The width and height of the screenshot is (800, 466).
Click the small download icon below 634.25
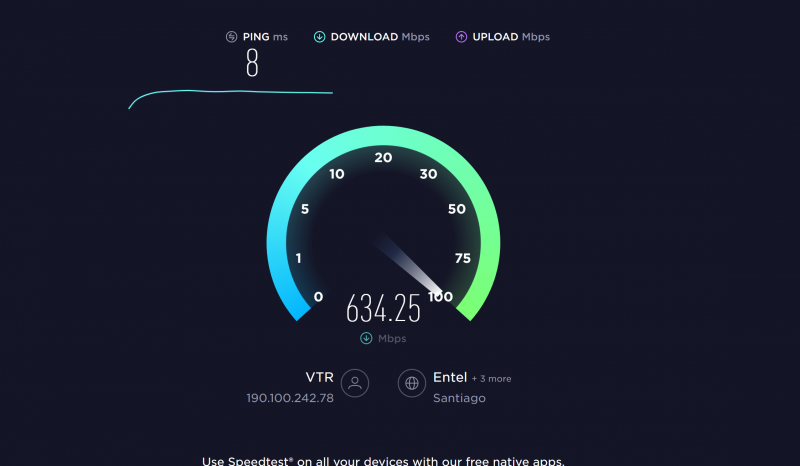(366, 338)
